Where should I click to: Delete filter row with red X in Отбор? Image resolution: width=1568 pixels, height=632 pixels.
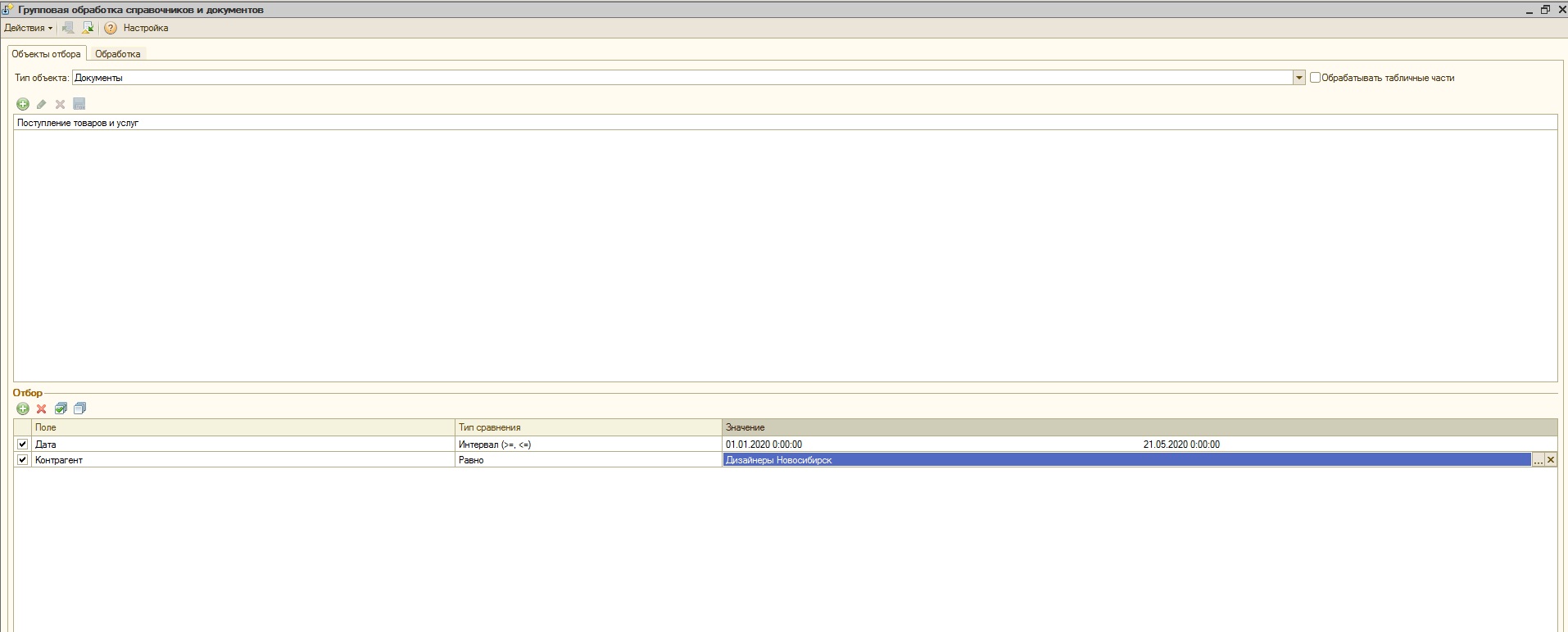tap(42, 409)
